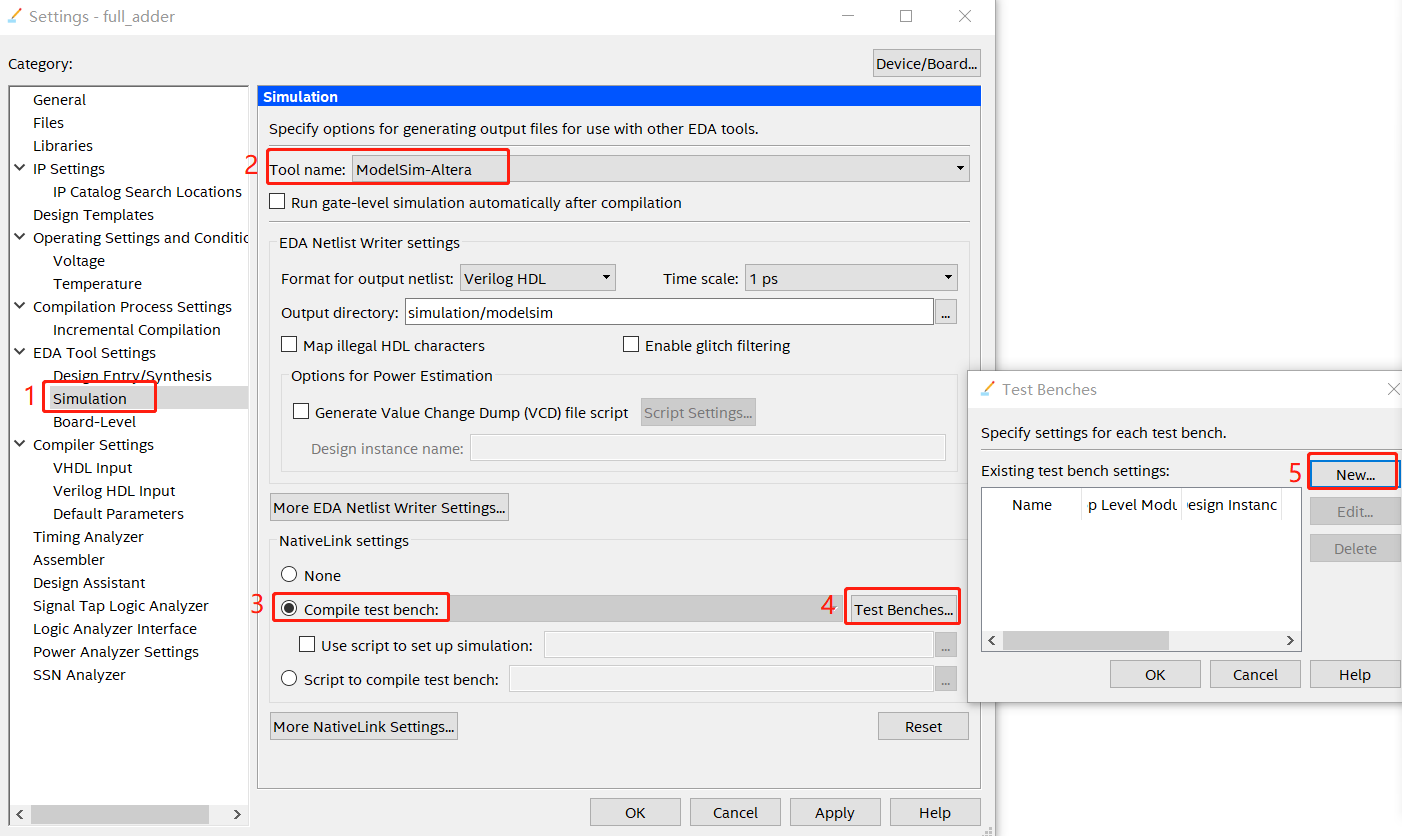
Task: Open More EDA Netlist Writer Settings
Action: (390, 507)
